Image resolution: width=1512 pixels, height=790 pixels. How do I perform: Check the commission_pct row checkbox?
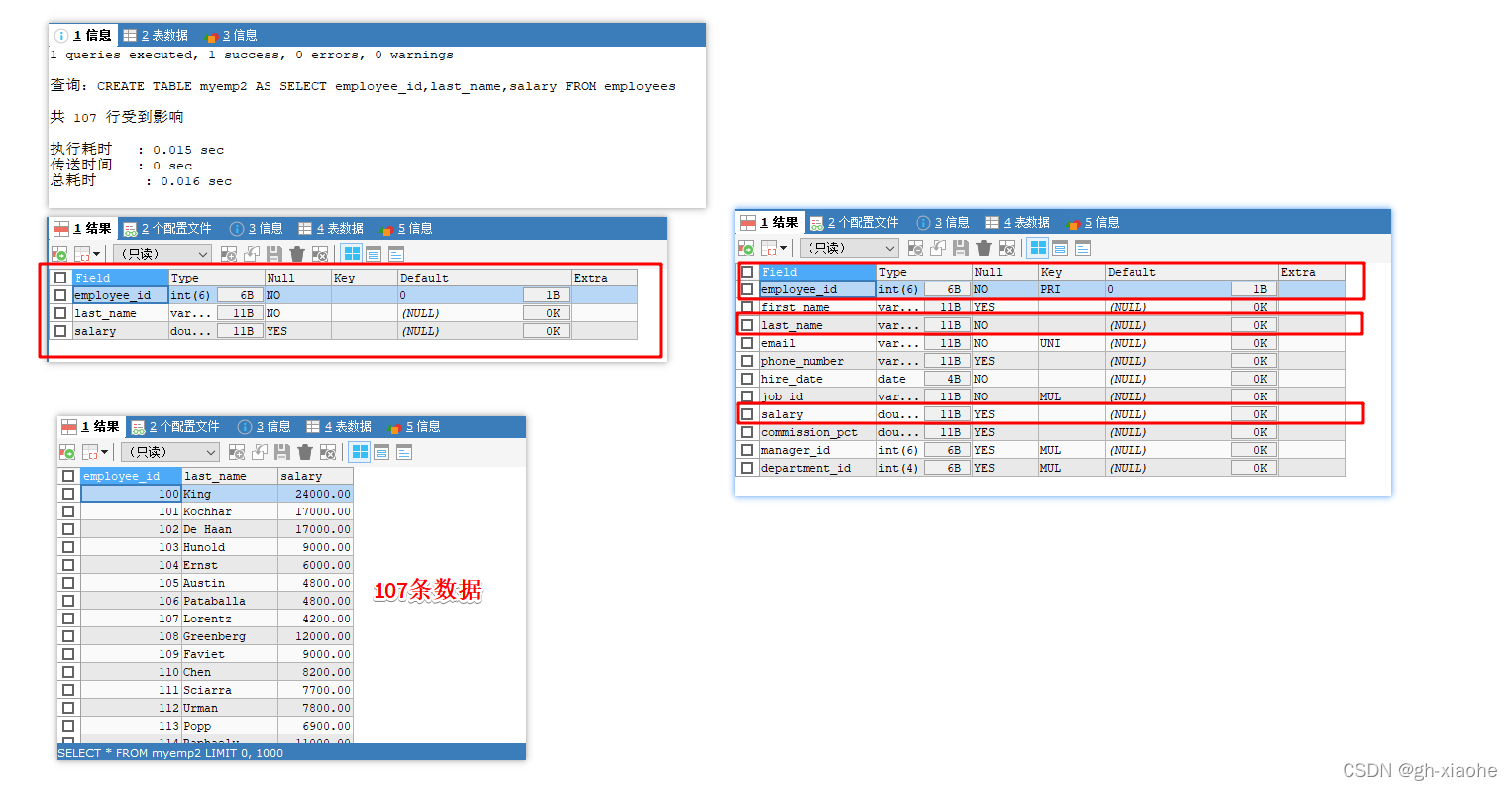coord(747,432)
